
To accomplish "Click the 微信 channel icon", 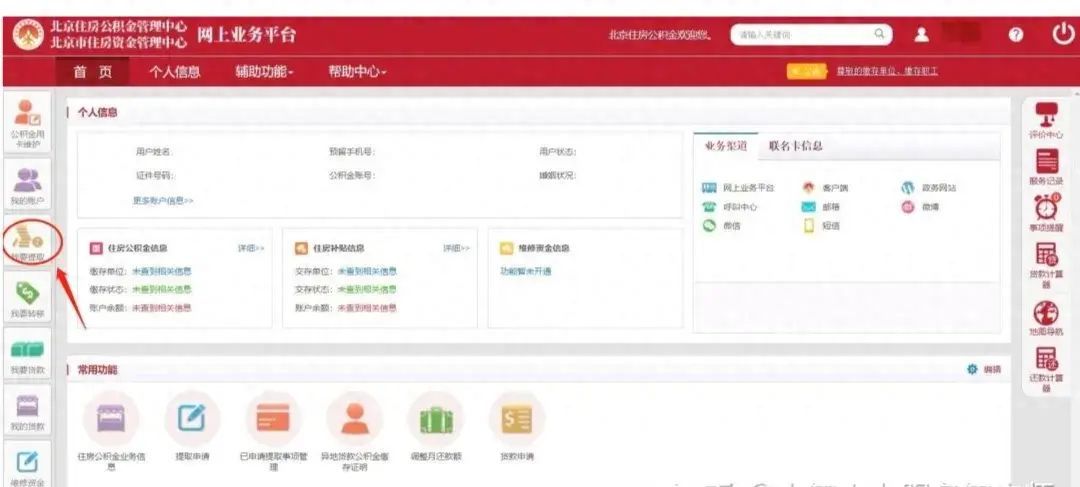I will [709, 225].
